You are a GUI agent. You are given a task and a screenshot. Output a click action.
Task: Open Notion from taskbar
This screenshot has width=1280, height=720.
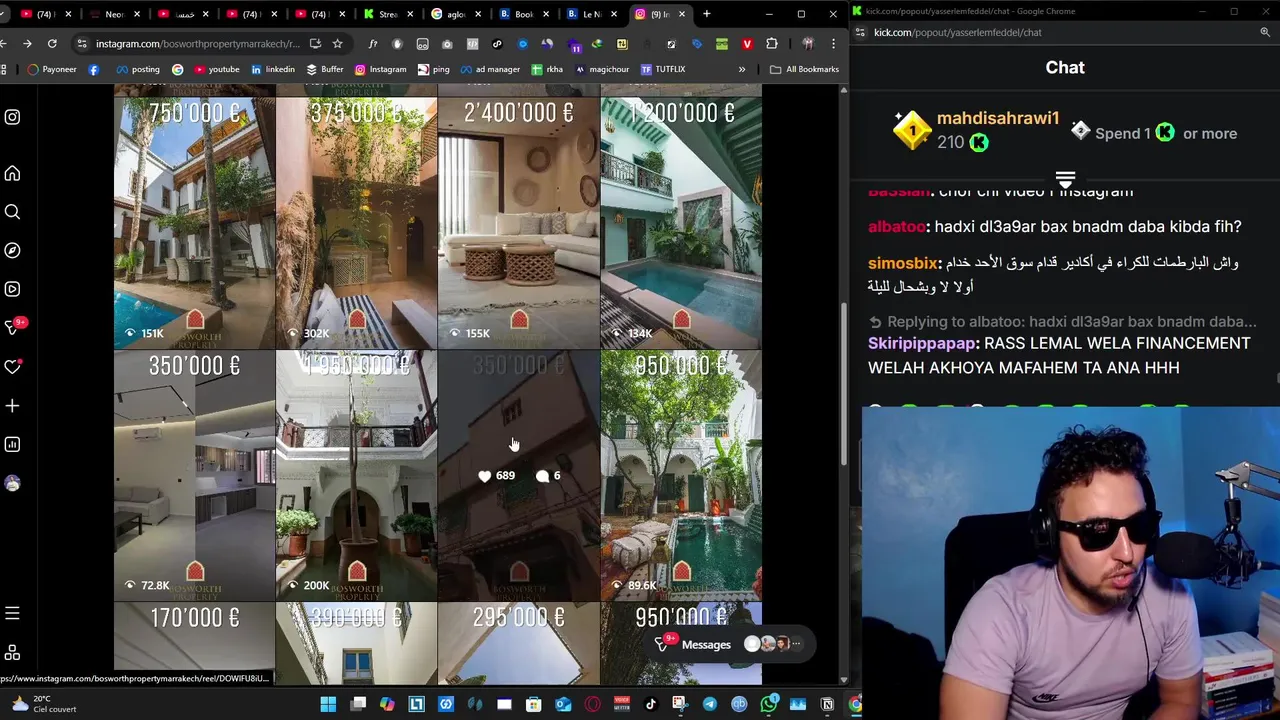(x=827, y=704)
